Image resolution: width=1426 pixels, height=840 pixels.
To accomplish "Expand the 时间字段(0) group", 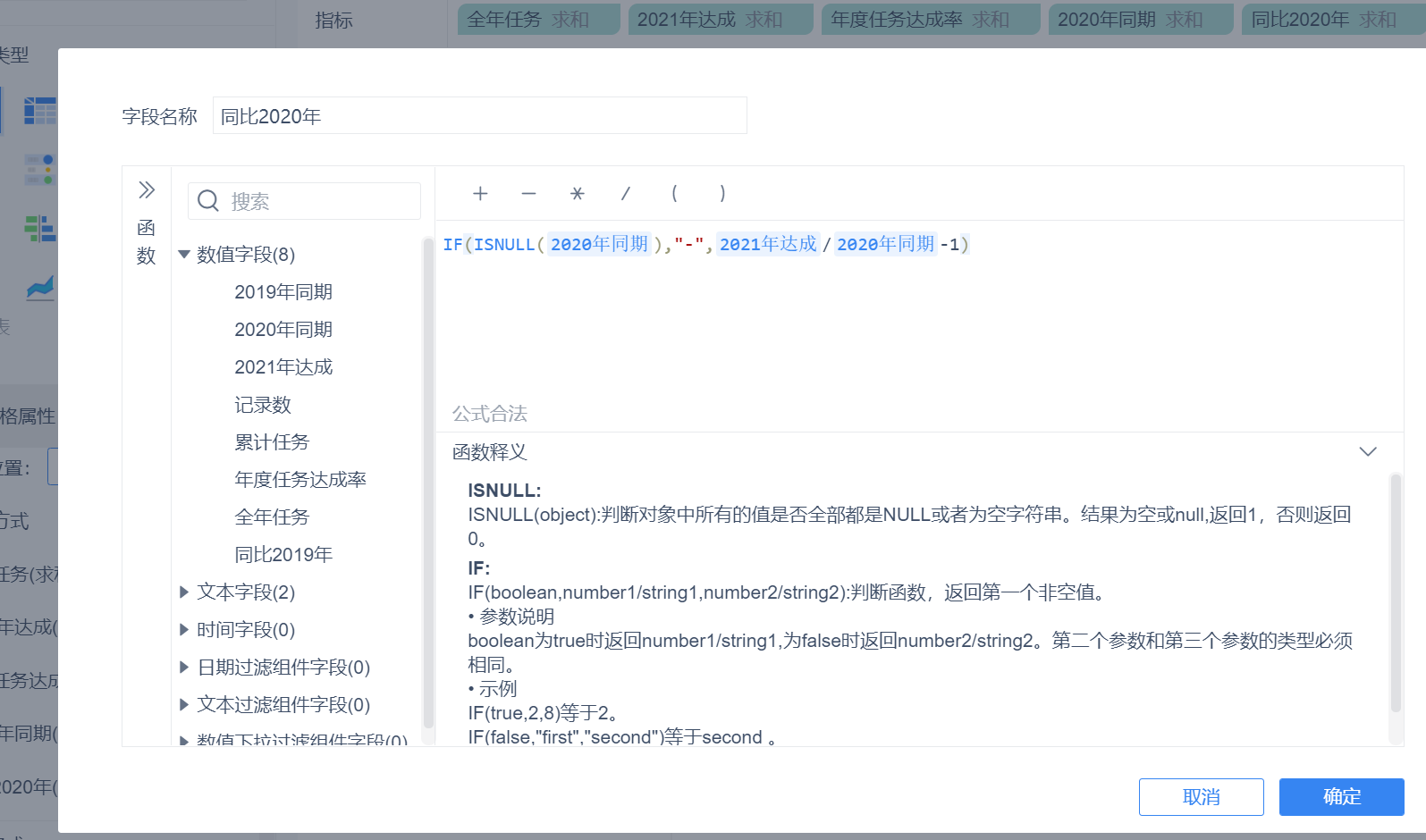I will tap(184, 629).
